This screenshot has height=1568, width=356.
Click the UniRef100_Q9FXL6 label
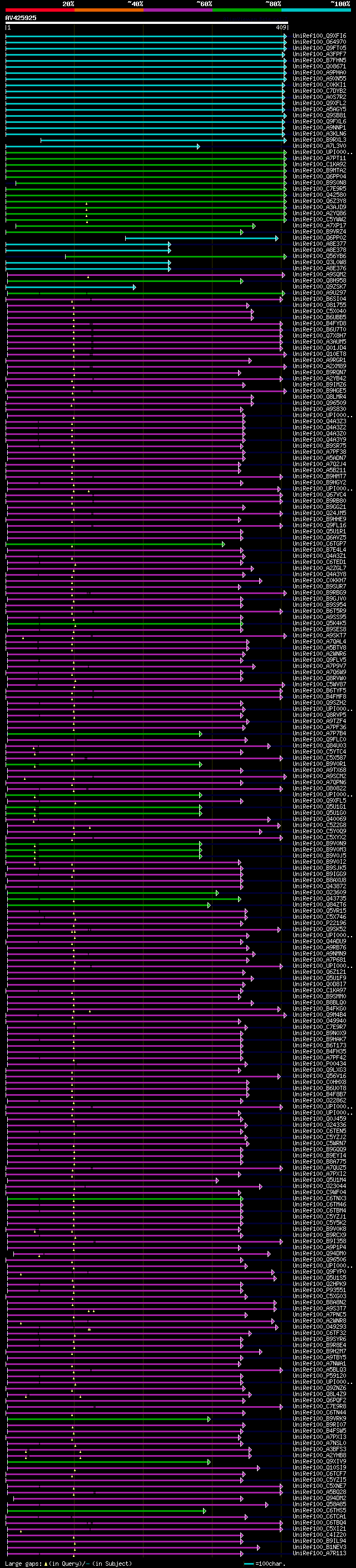pyautogui.click(x=319, y=121)
